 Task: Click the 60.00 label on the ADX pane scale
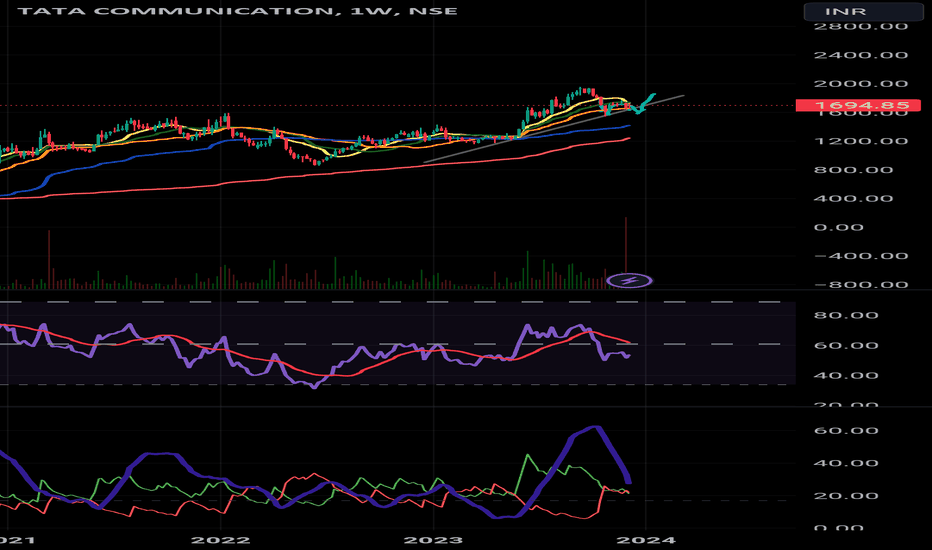tap(846, 430)
